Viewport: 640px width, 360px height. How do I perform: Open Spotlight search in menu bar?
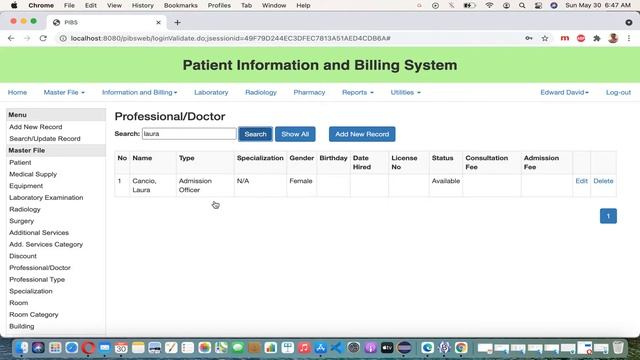(522, 5)
